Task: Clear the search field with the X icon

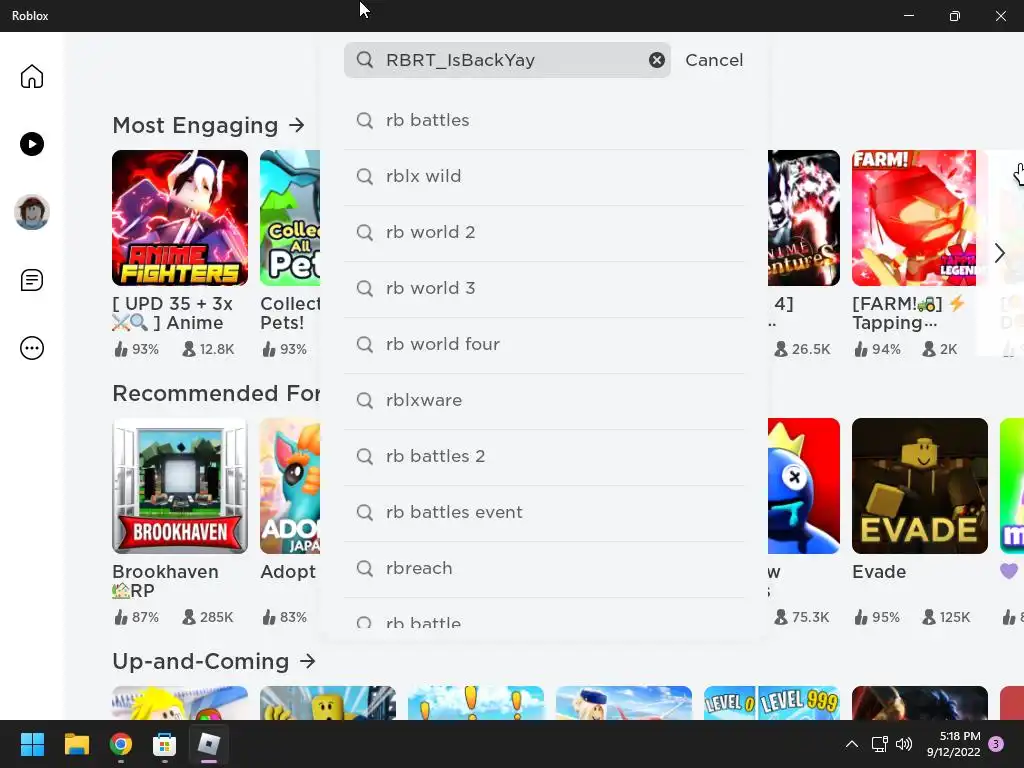Action: 656,60
